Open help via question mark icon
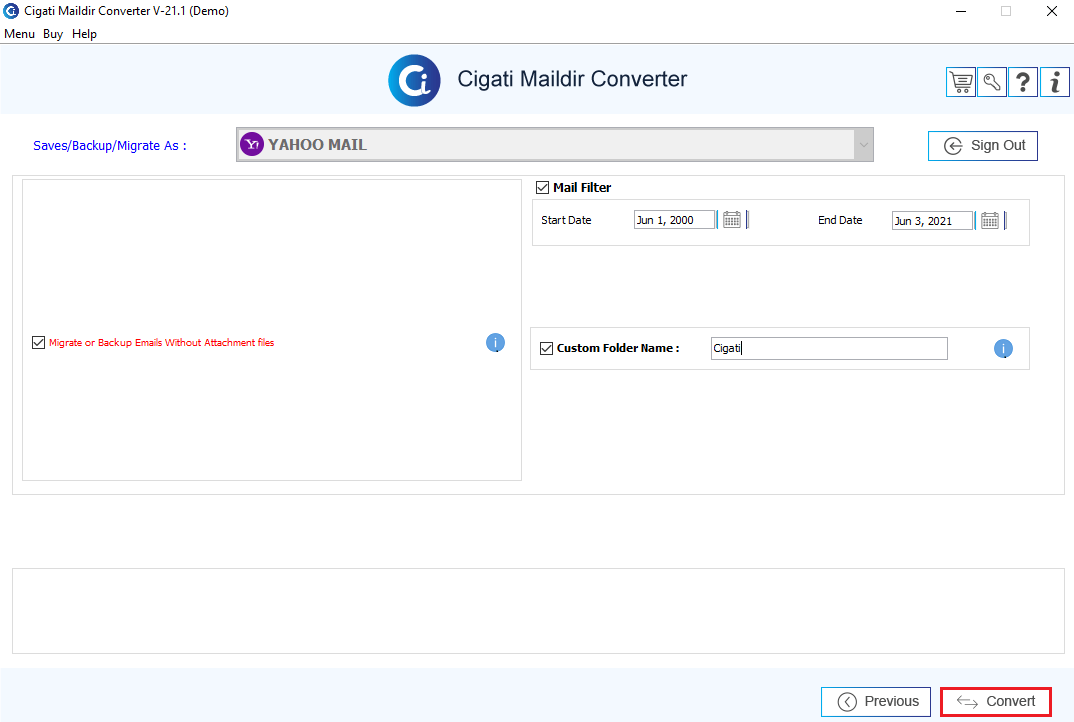The height and width of the screenshot is (722, 1074). click(1023, 82)
